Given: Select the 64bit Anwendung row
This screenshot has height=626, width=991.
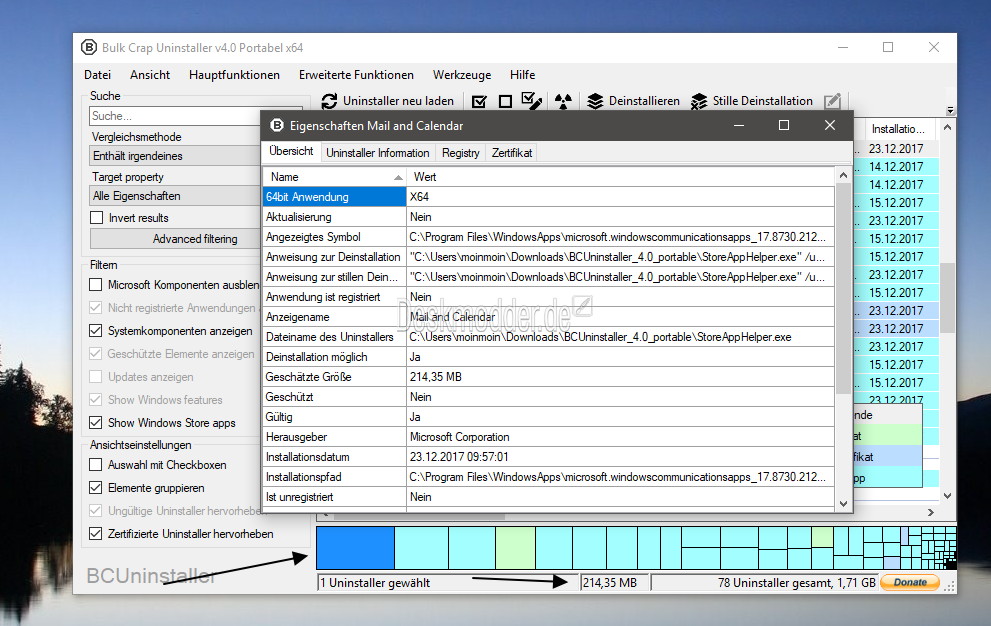Looking at the screenshot, I should [x=549, y=197].
